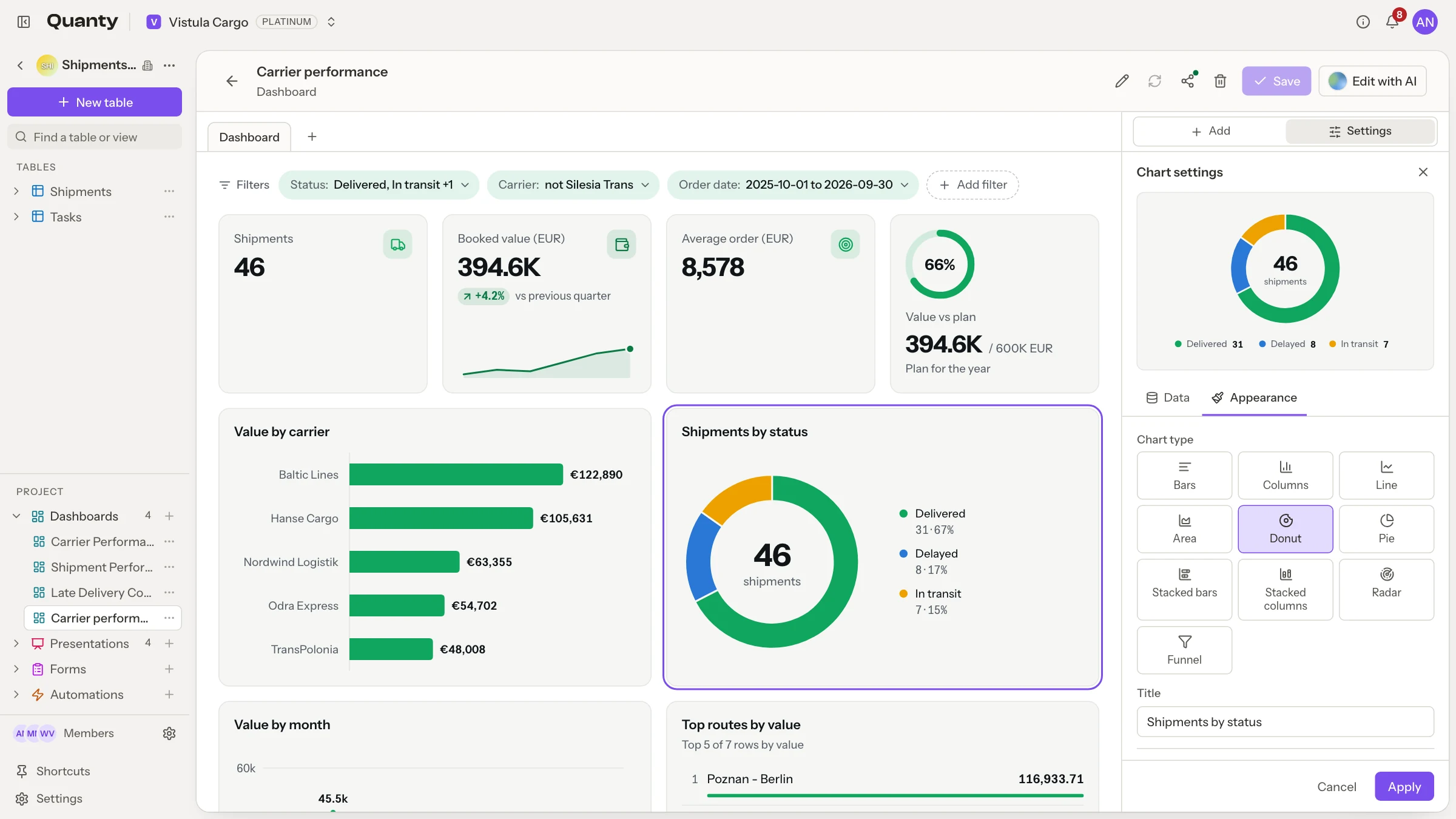Image resolution: width=1456 pixels, height=819 pixels.
Task: Expand the Presentations section
Action: pyautogui.click(x=16, y=644)
